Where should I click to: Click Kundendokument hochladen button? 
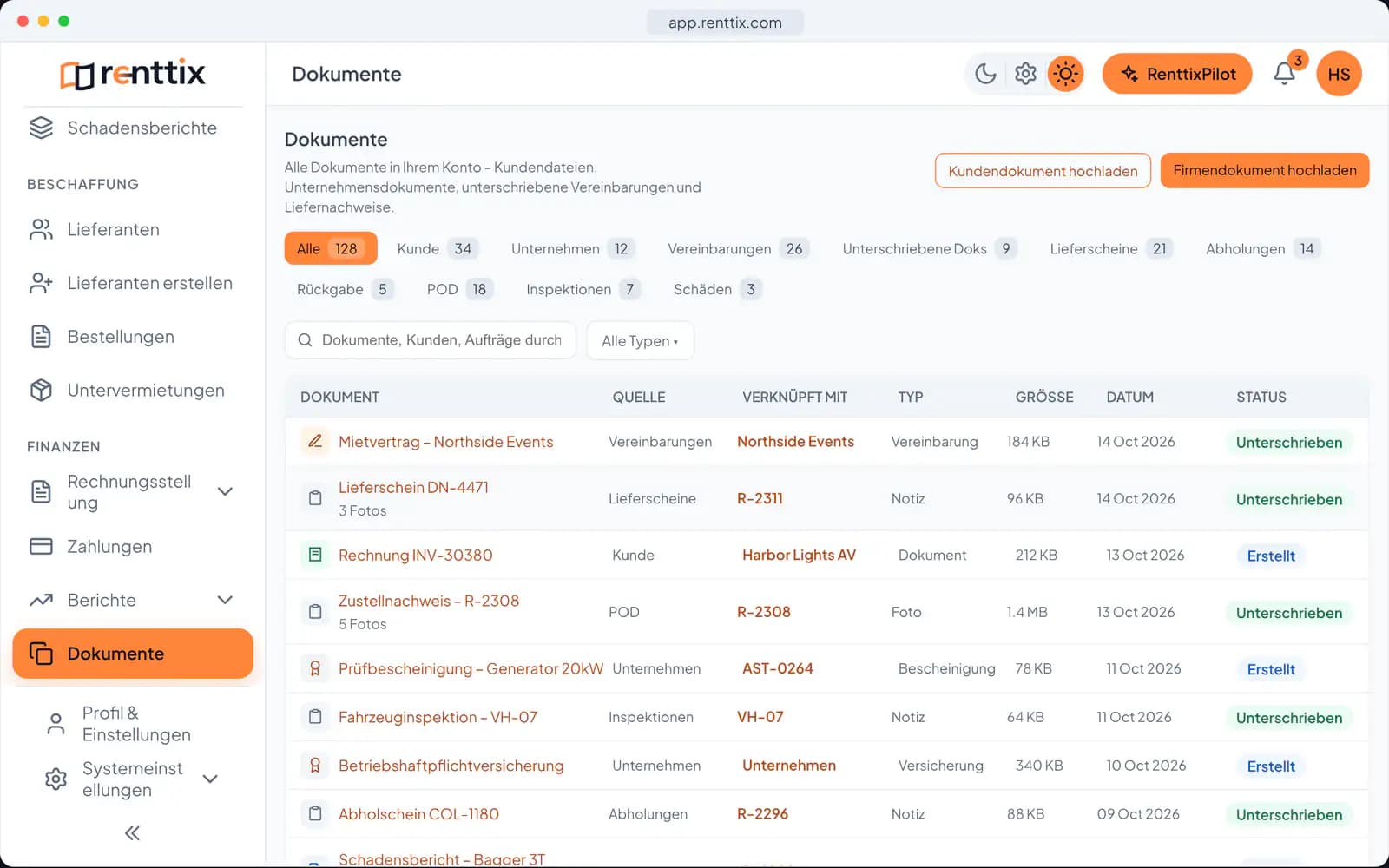(1043, 171)
